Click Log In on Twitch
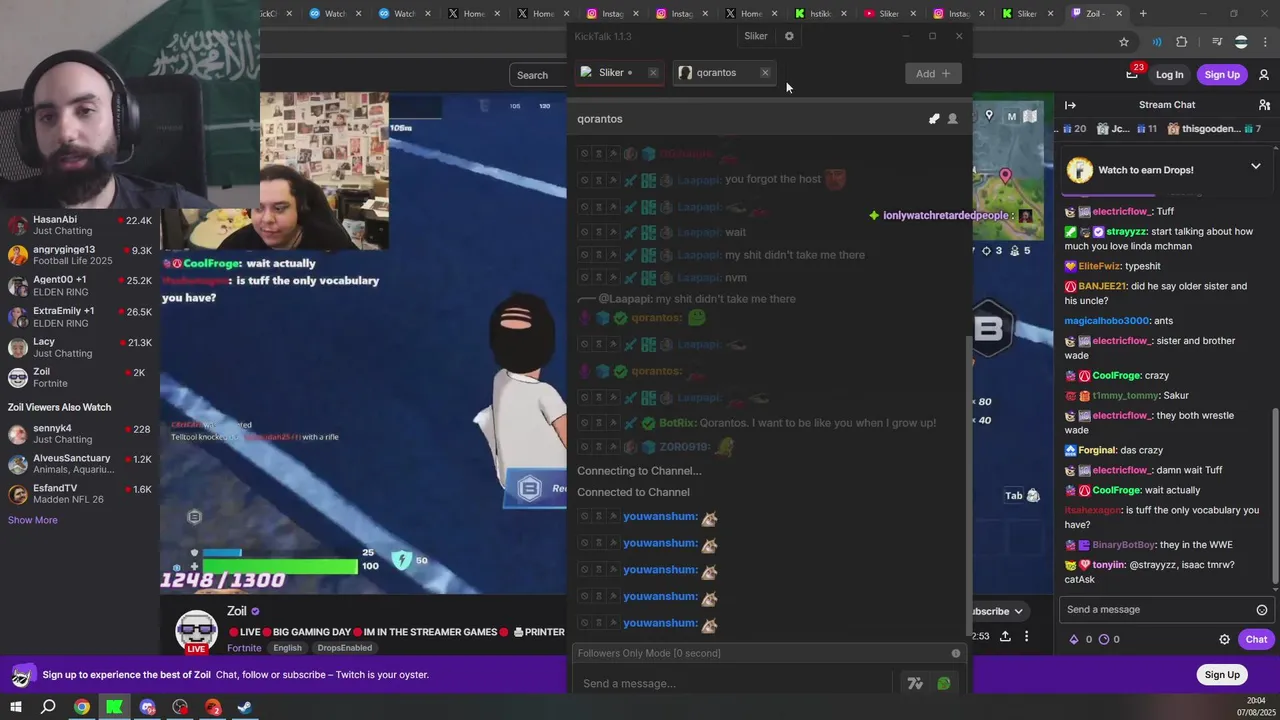1280x720 pixels. pos(1169,75)
